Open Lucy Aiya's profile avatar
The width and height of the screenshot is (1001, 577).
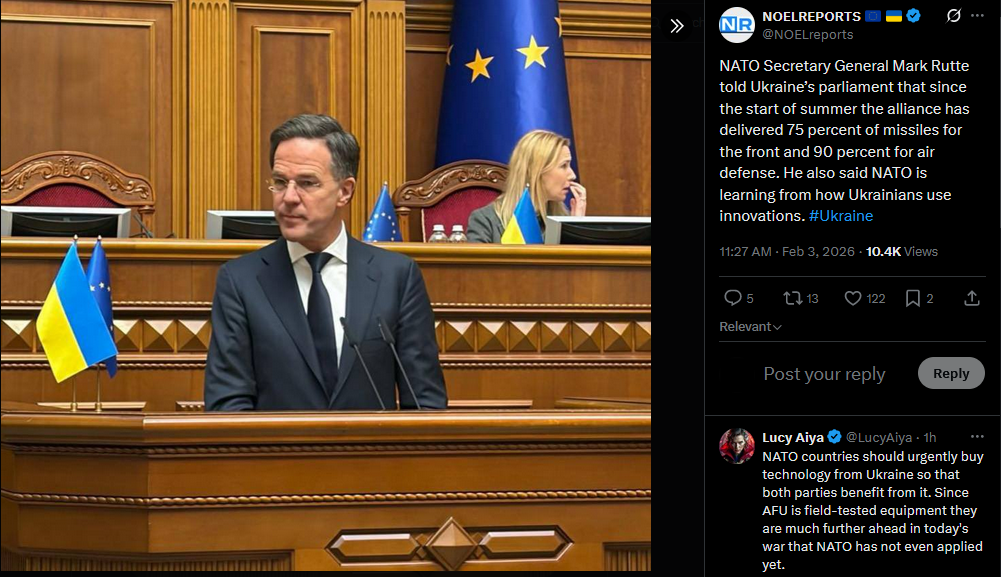point(737,446)
